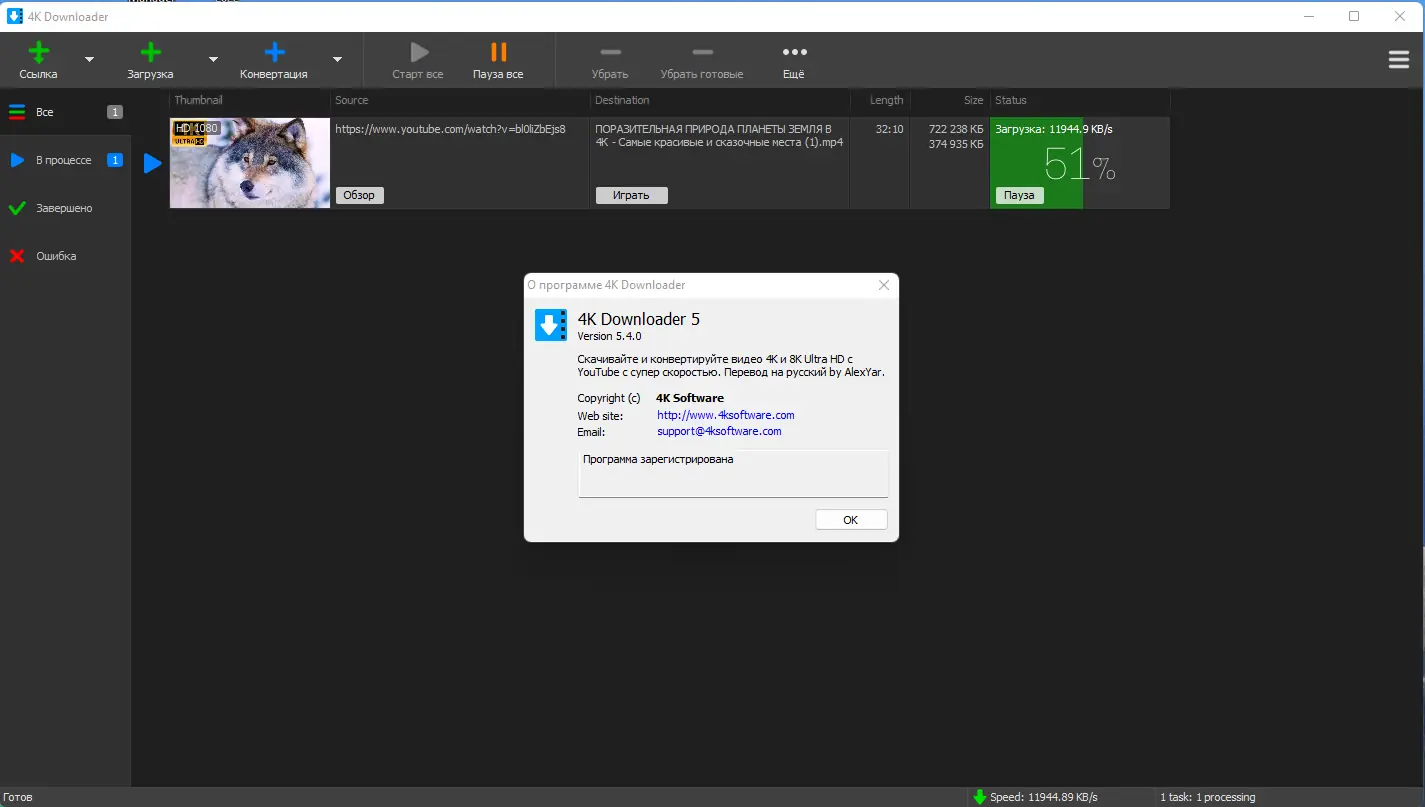Open the http://www.4ksoftware.com link
Viewport: 1425px width, 807px height.
click(726, 415)
